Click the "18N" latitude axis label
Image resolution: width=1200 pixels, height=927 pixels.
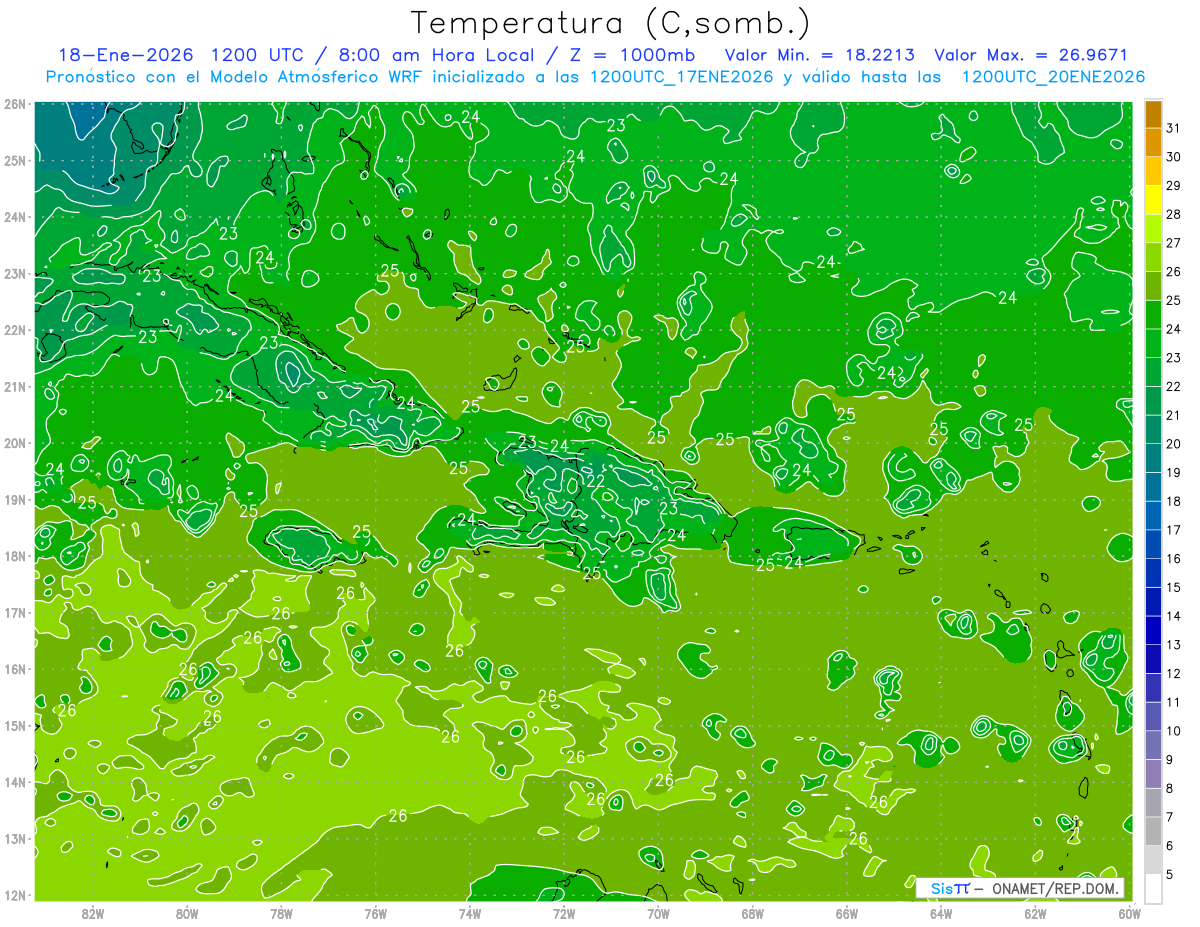[x=15, y=556]
